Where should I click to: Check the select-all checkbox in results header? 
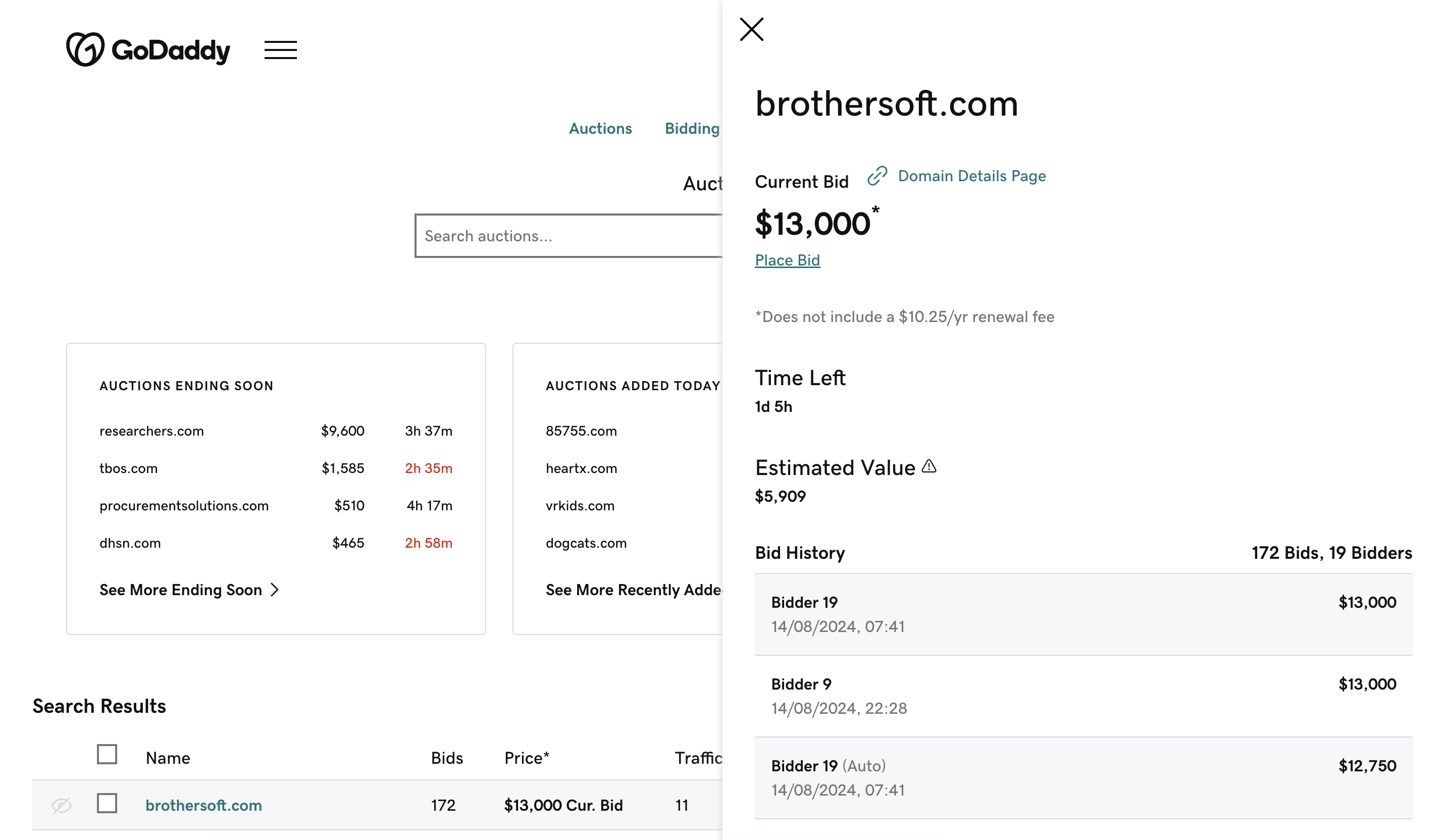pyautogui.click(x=107, y=755)
